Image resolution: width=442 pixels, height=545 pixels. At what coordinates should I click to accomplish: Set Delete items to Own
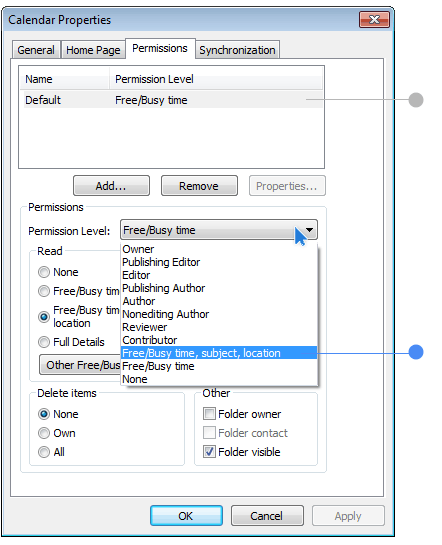click(44, 433)
